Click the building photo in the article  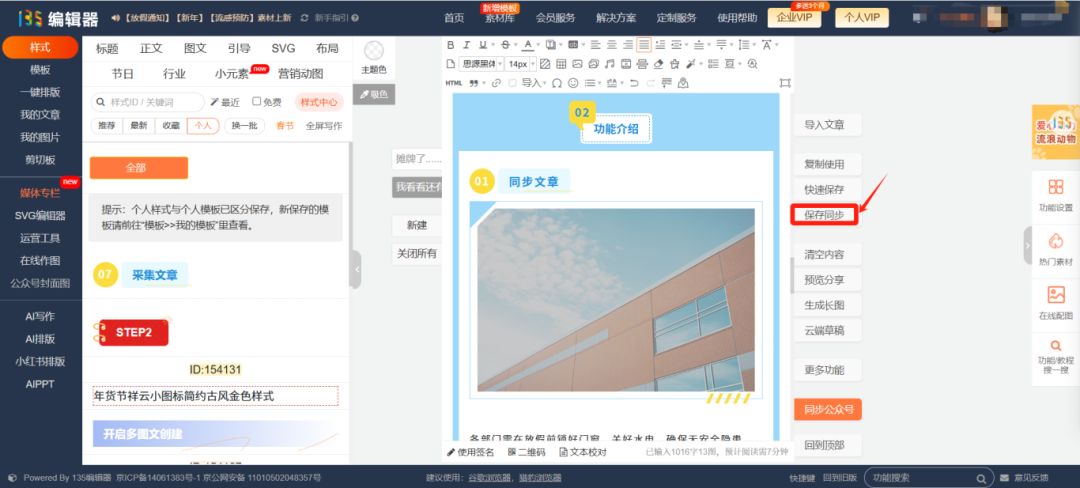616,300
